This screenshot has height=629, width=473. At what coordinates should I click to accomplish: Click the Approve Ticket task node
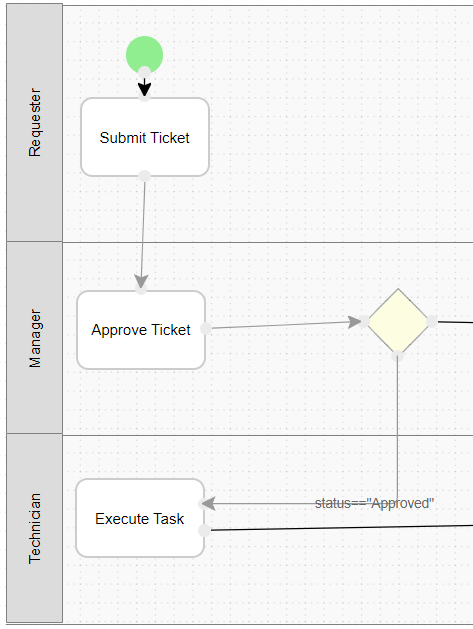click(x=141, y=330)
